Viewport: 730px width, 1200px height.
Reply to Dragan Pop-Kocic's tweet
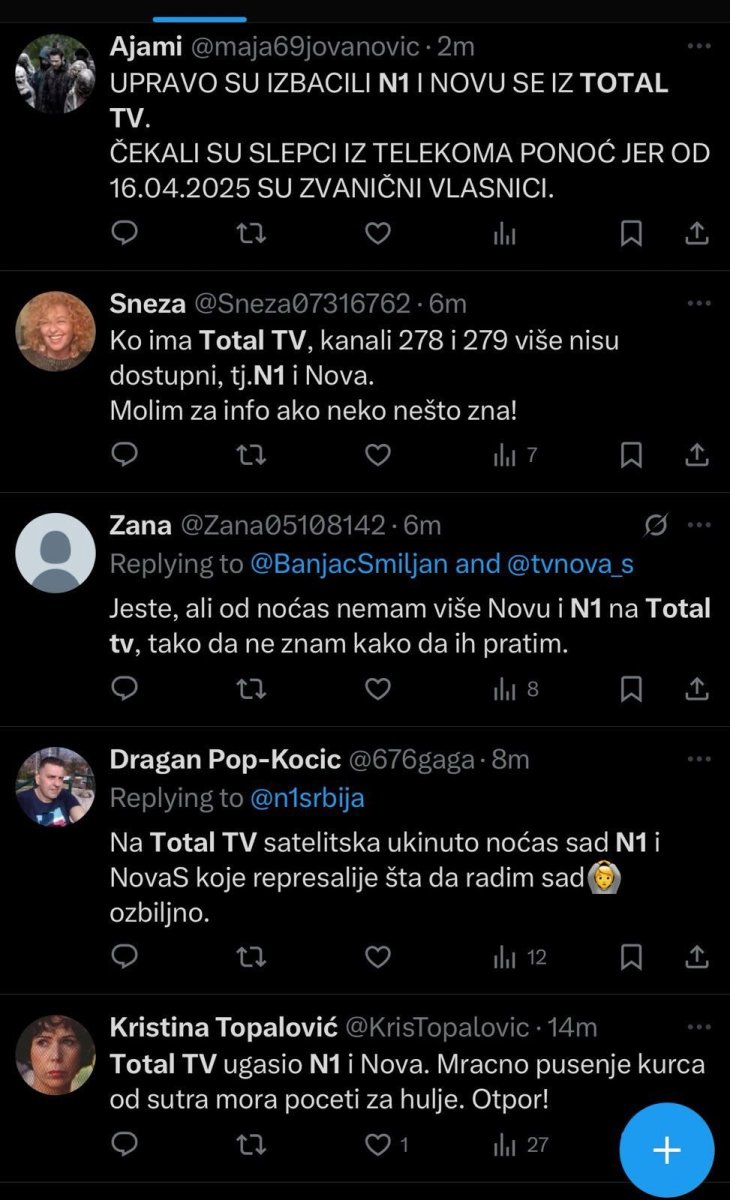point(124,957)
